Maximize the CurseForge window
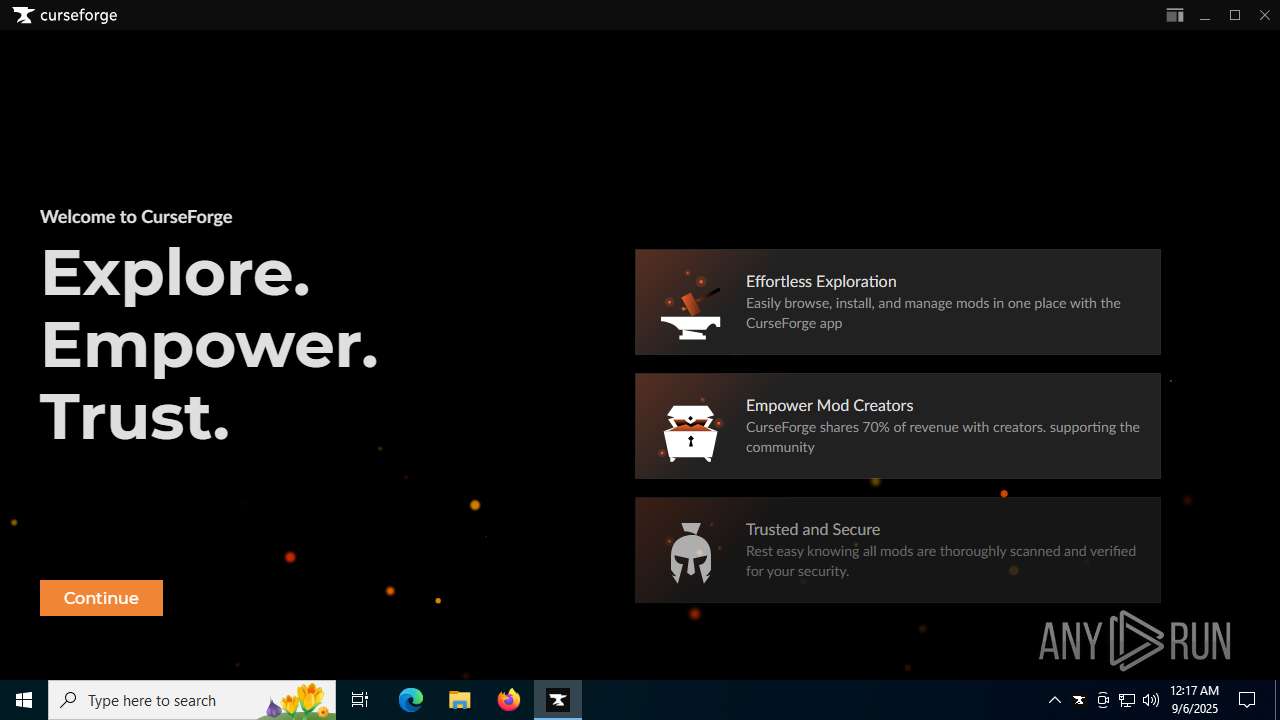This screenshot has height=720, width=1280. (x=1235, y=15)
